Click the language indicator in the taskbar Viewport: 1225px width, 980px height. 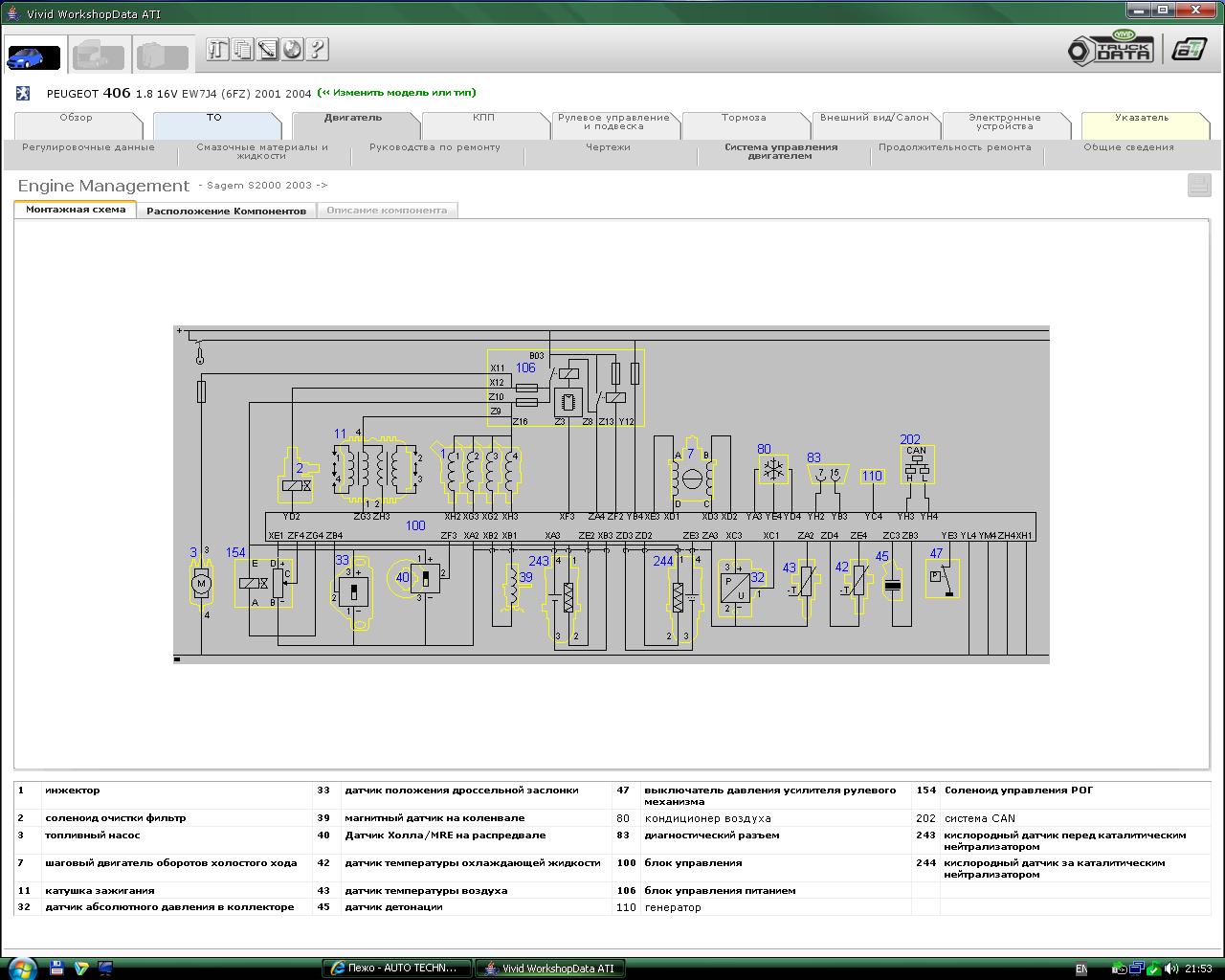1080,969
